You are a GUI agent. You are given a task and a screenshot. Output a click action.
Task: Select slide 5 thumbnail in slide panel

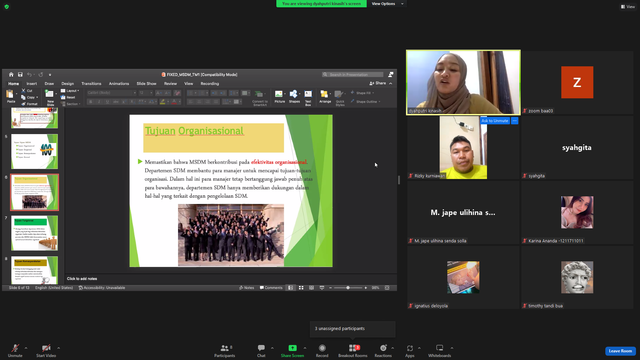tap(34, 151)
